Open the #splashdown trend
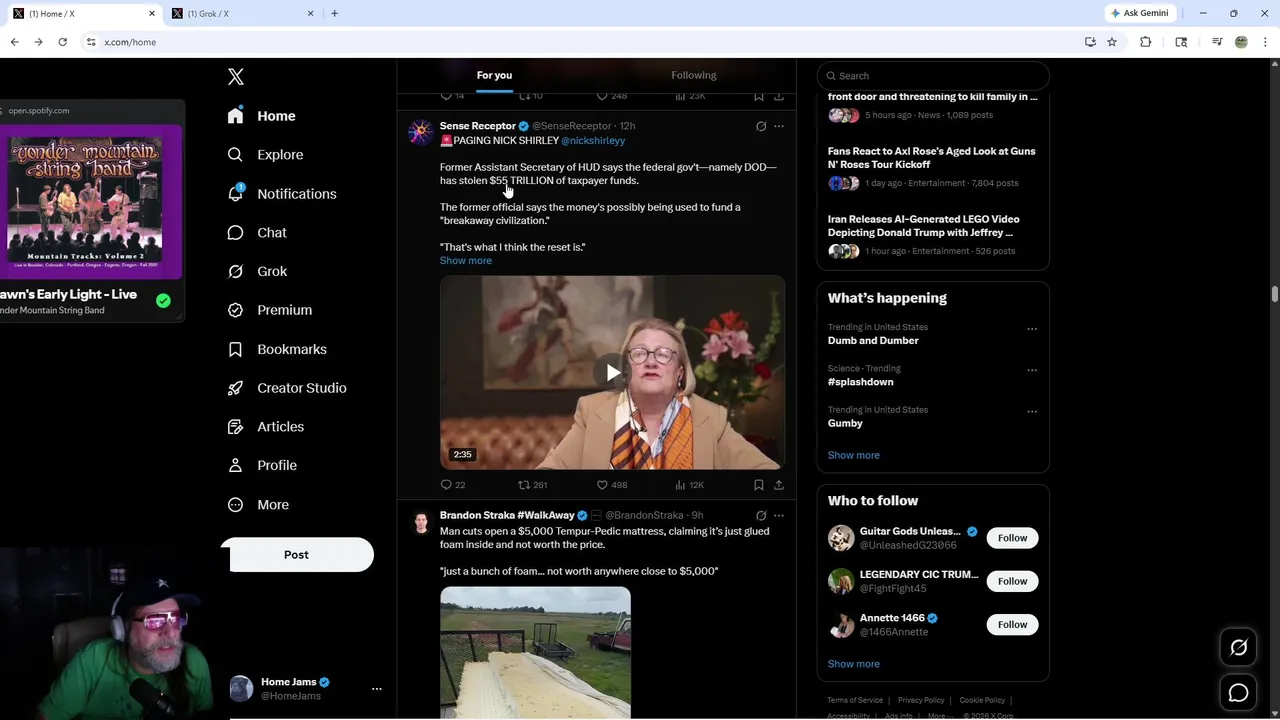 (x=861, y=382)
